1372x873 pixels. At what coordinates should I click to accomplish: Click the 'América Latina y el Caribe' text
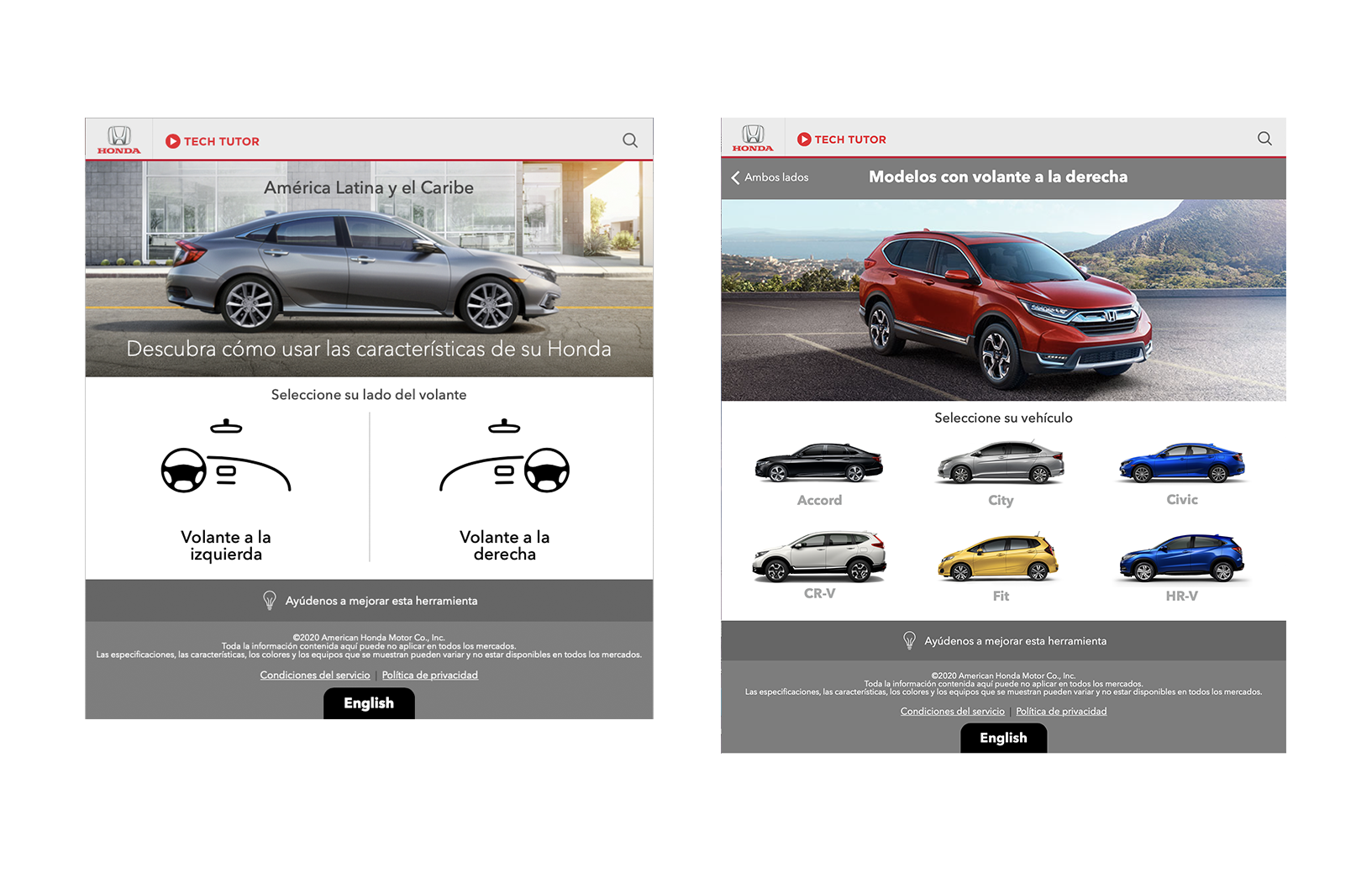(x=369, y=187)
